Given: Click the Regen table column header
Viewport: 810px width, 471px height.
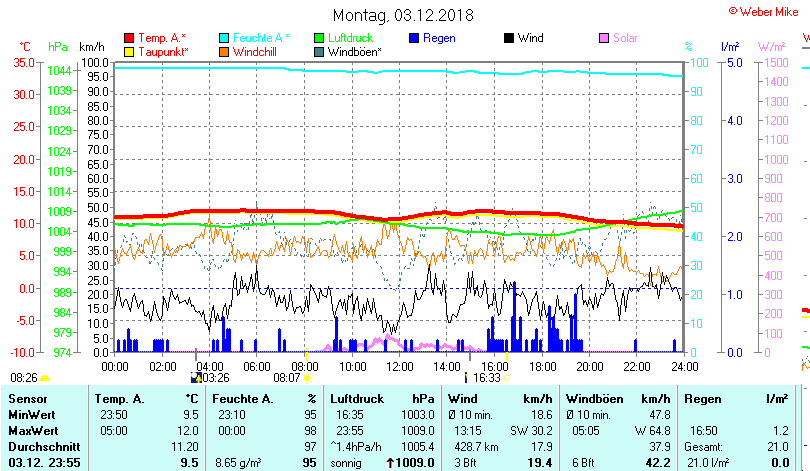Looking at the screenshot, I should coord(703,399).
